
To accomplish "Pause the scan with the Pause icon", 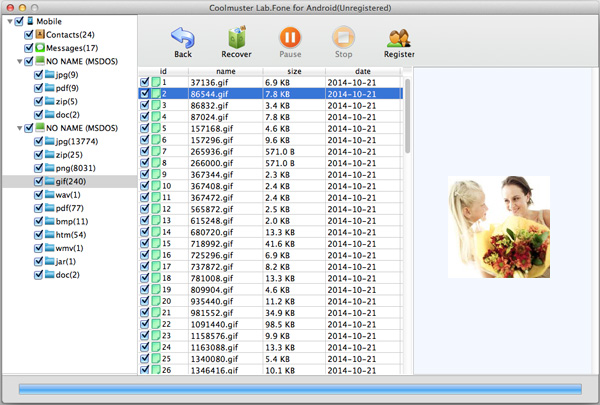I will pyautogui.click(x=290, y=38).
